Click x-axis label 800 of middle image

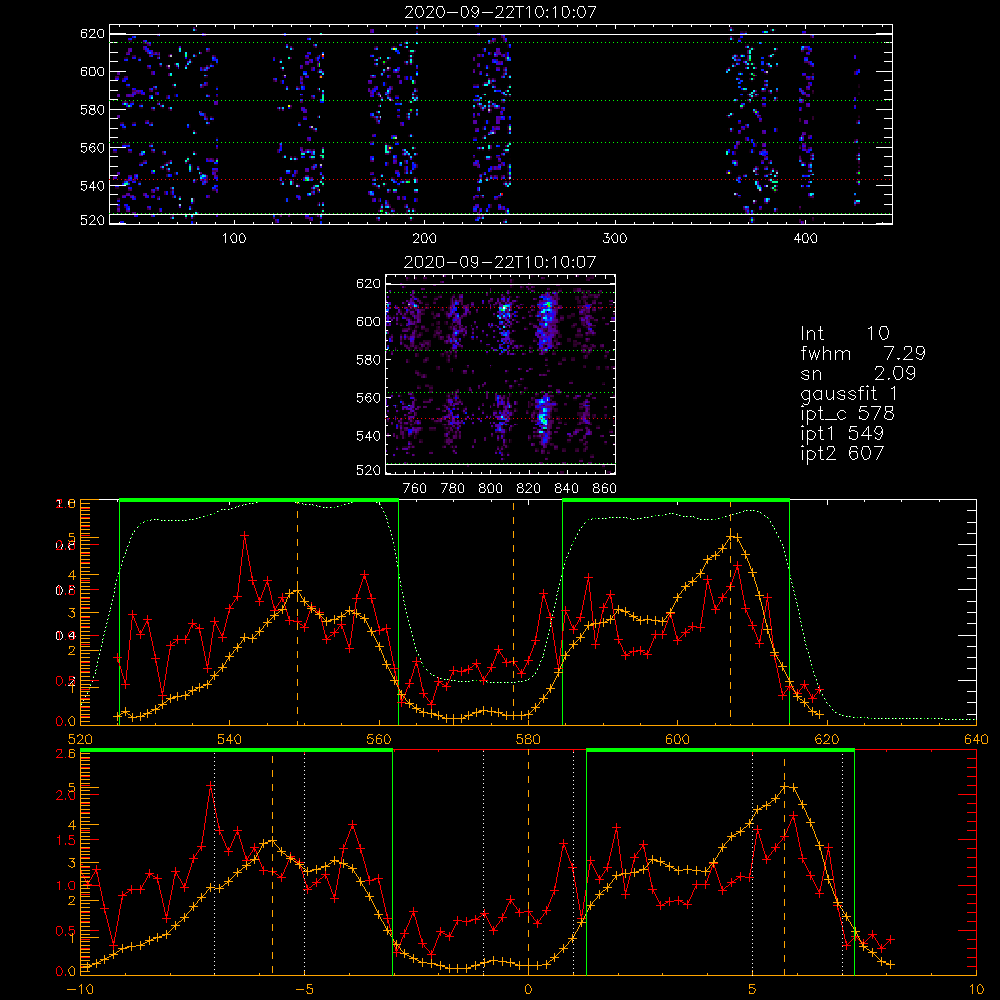[490, 489]
